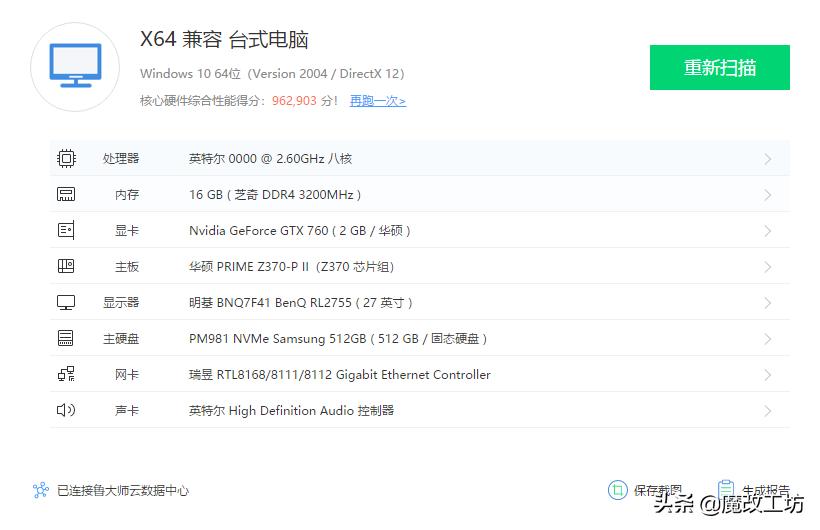The width and height of the screenshot is (820, 530).
Task: Click the 显示器 monitor icon
Action: pos(66,302)
